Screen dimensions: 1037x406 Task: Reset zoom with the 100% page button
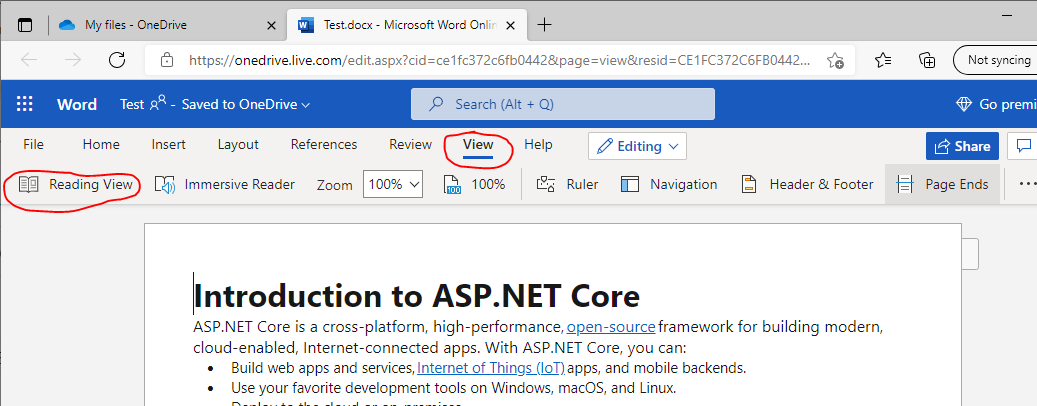coord(474,184)
